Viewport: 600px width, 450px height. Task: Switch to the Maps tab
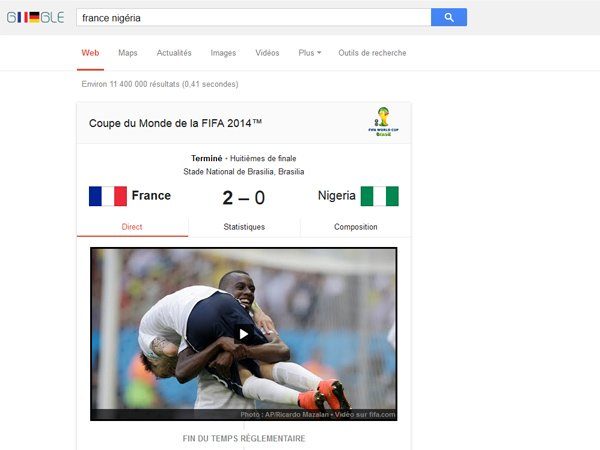[127, 53]
